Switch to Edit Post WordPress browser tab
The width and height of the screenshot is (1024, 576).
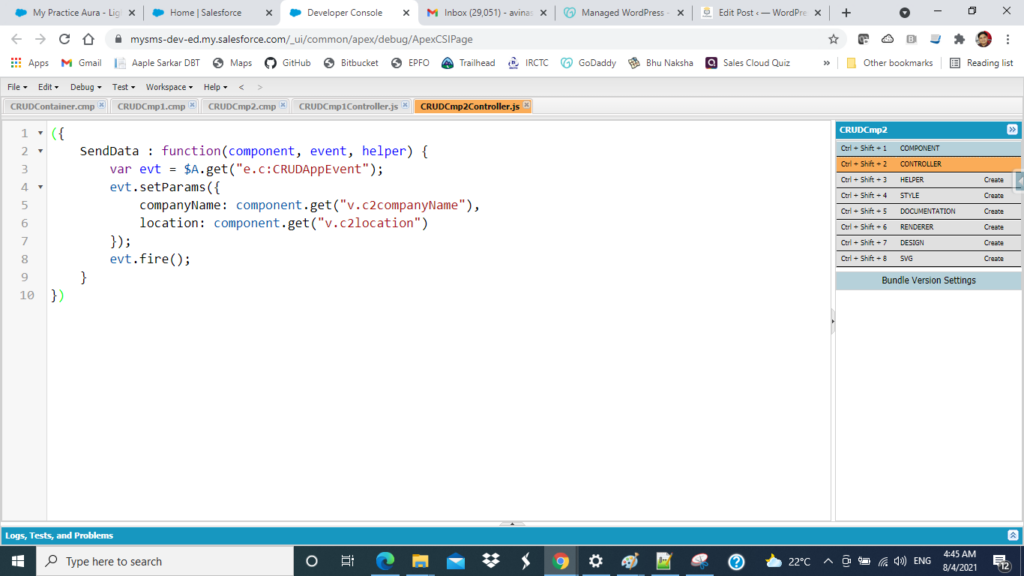click(761, 12)
